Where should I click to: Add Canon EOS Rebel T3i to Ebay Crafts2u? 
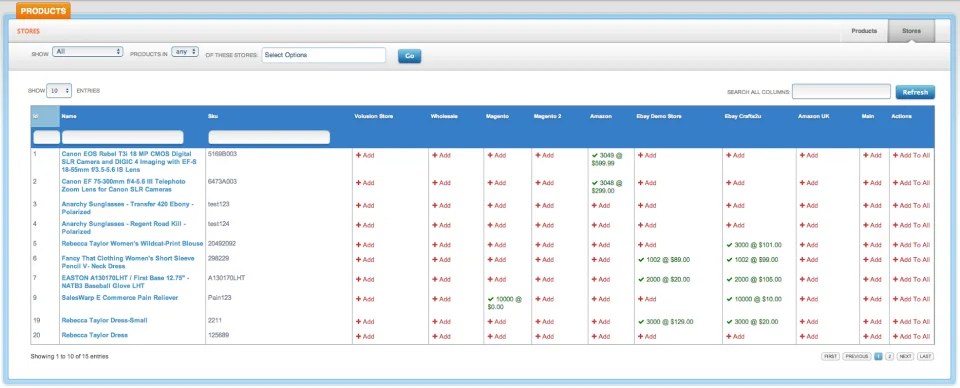coord(735,155)
